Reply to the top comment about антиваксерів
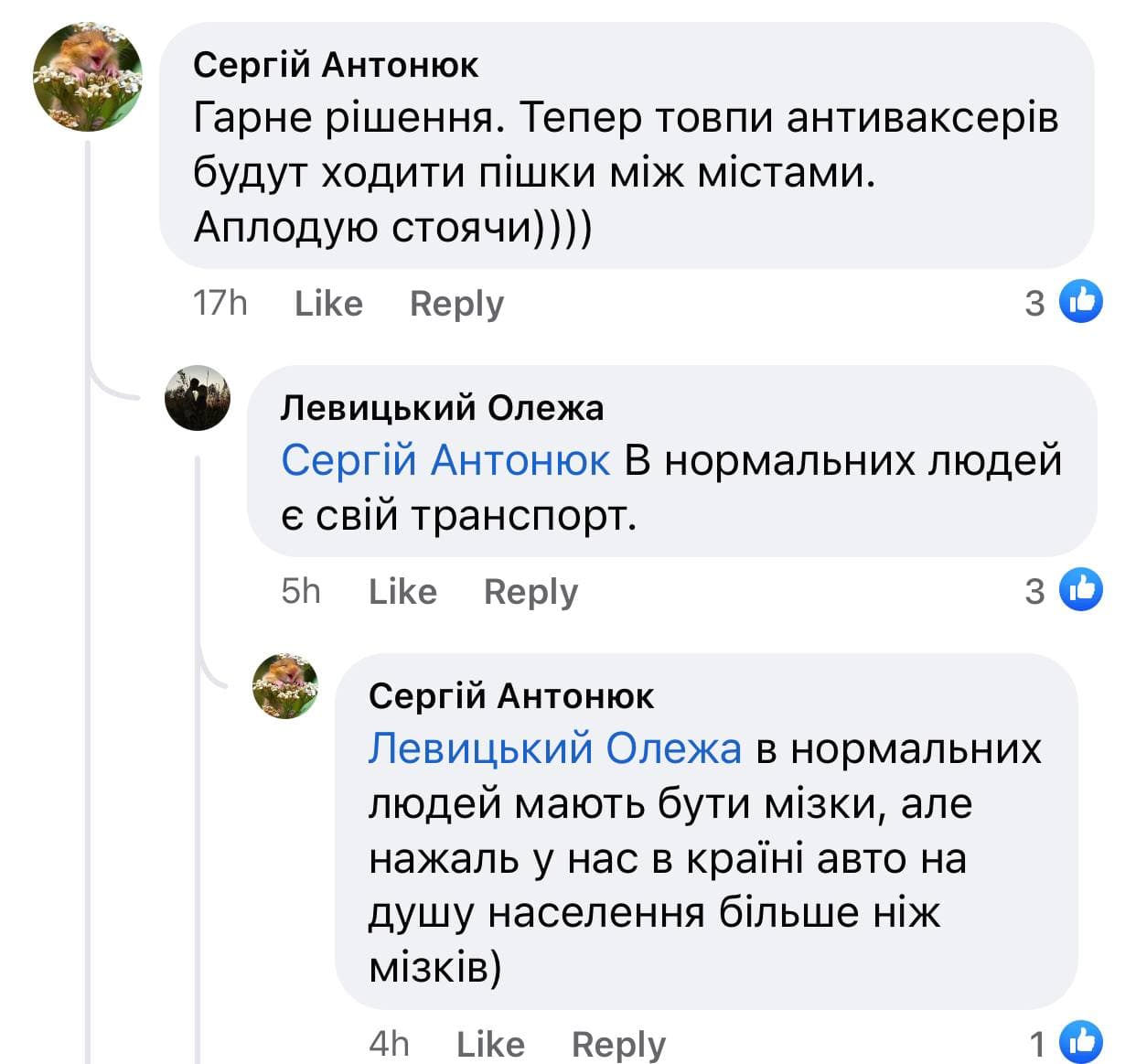This screenshot has height=1064, width=1136. 456,303
